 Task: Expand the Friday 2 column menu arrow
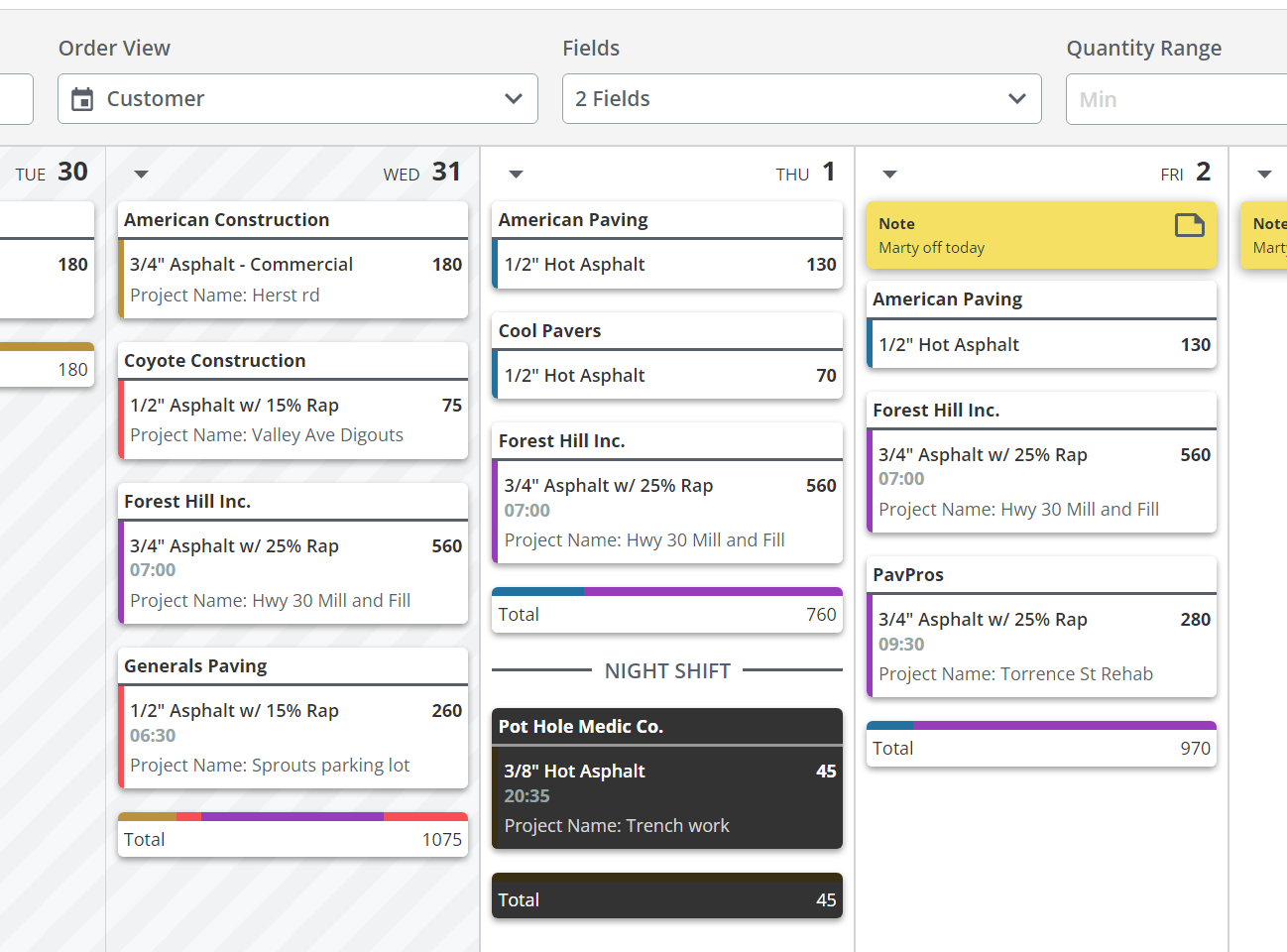coord(889,173)
